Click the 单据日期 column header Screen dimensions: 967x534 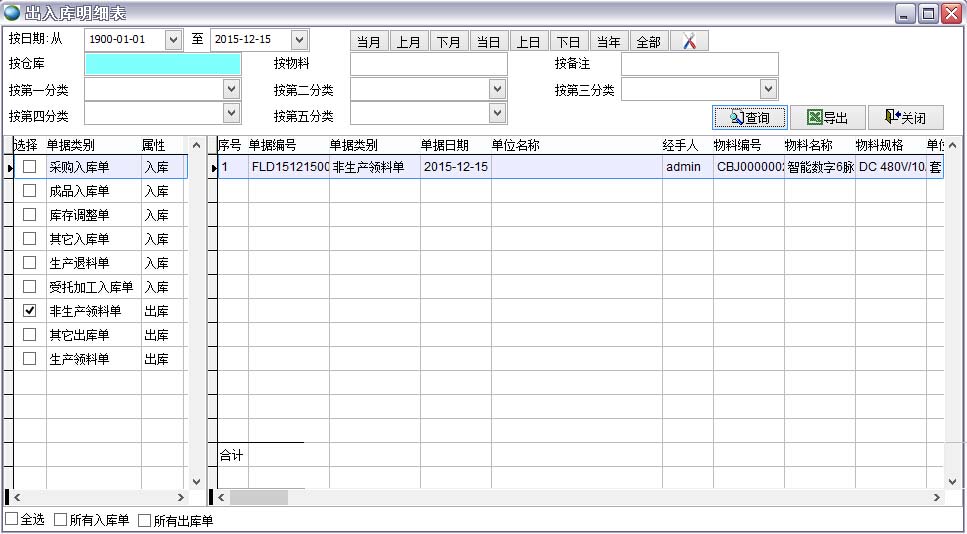(444, 145)
